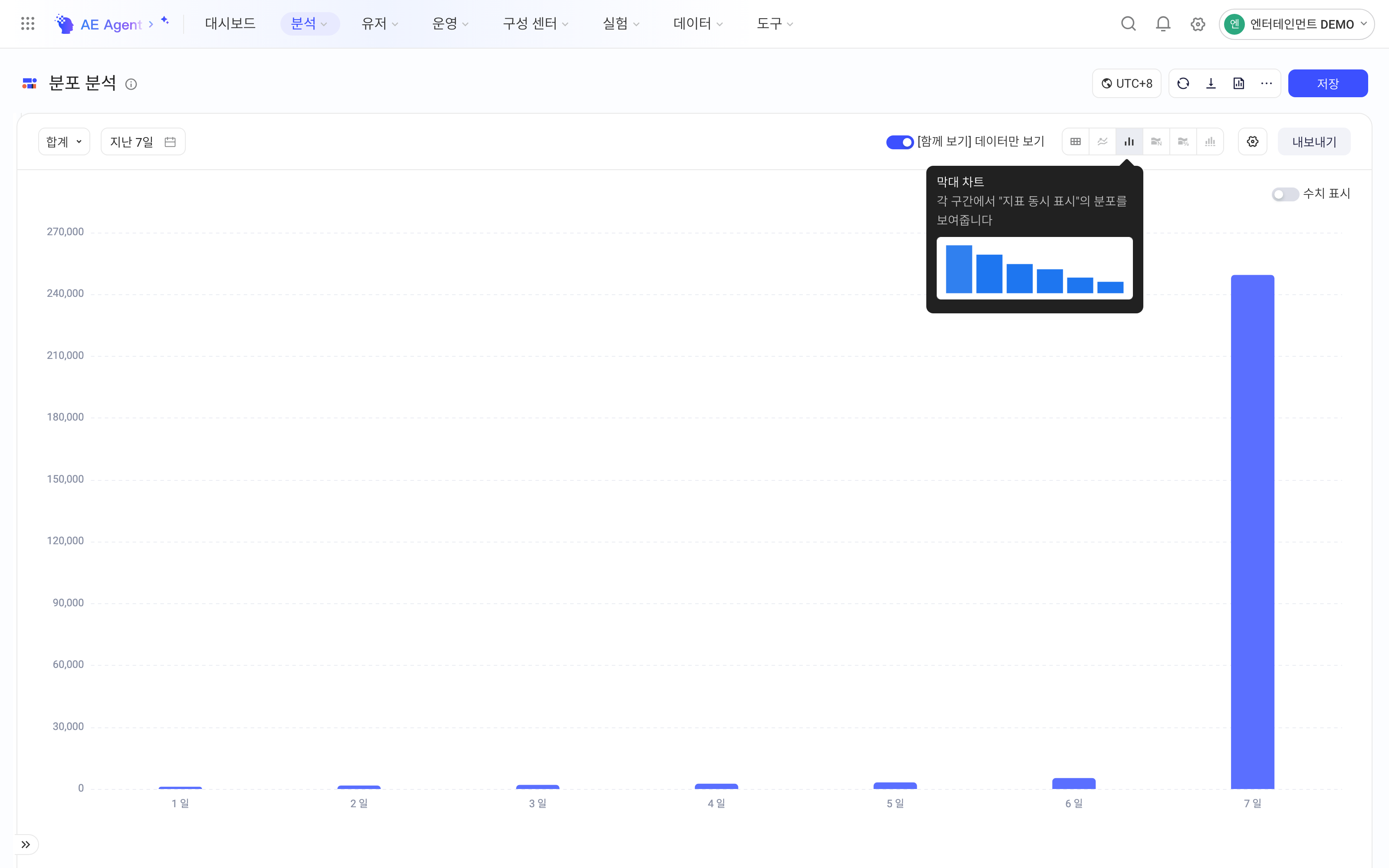Enable the 수치 표시 switch

(1285, 194)
